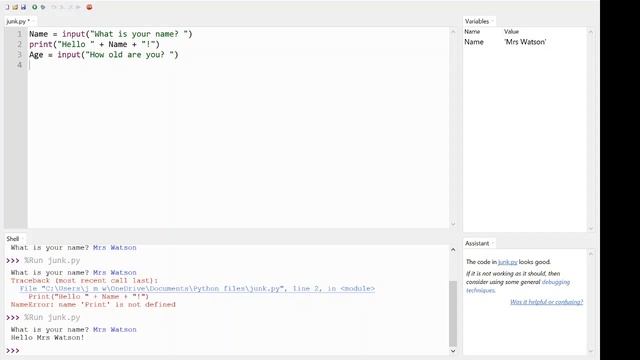Click the Assistant scrollbar up arrow
The width and height of the screenshot is (640, 360).
591,254
